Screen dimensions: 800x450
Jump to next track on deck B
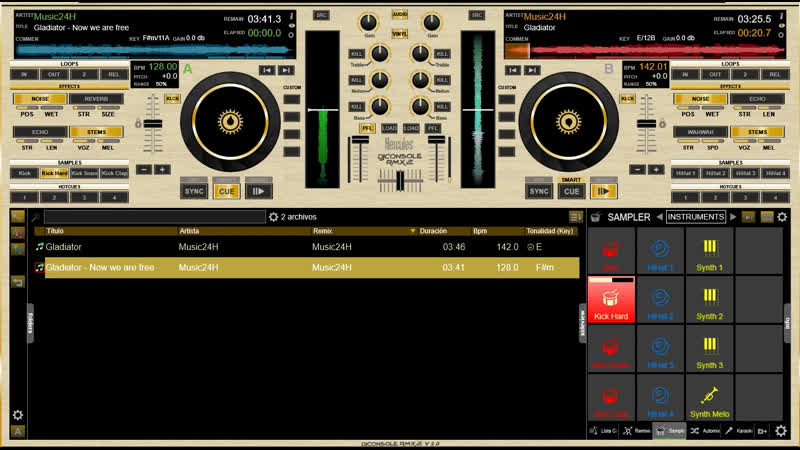532,70
